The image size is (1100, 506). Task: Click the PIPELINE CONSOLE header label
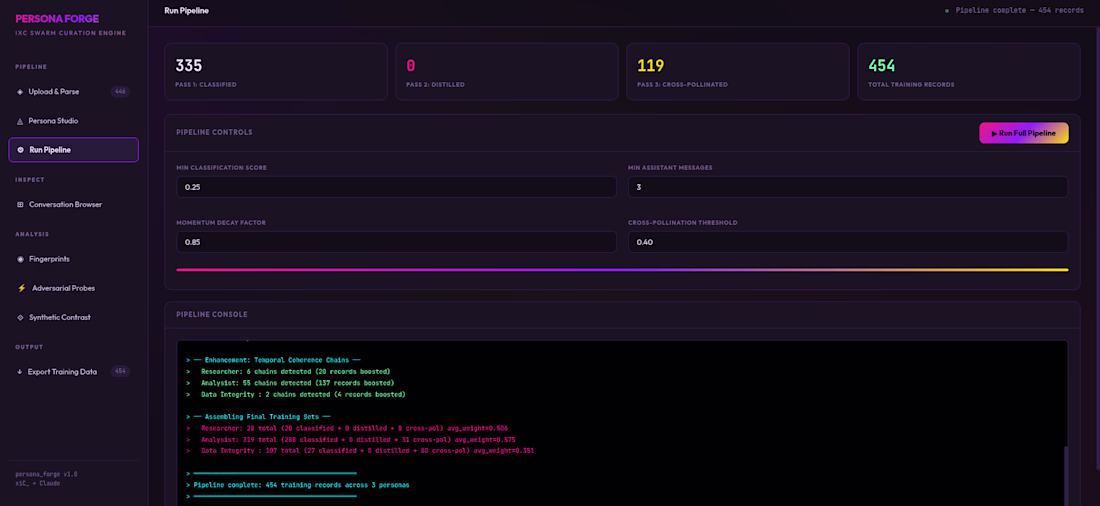(x=212, y=314)
